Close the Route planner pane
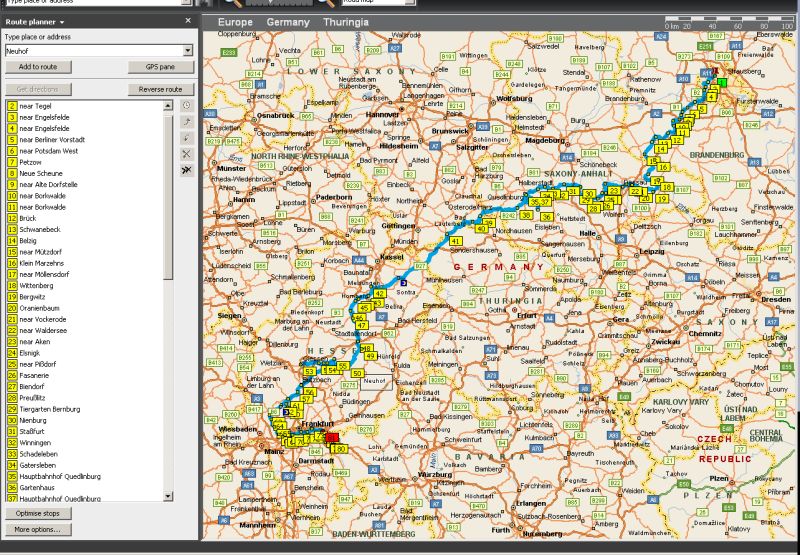 pos(188,20)
